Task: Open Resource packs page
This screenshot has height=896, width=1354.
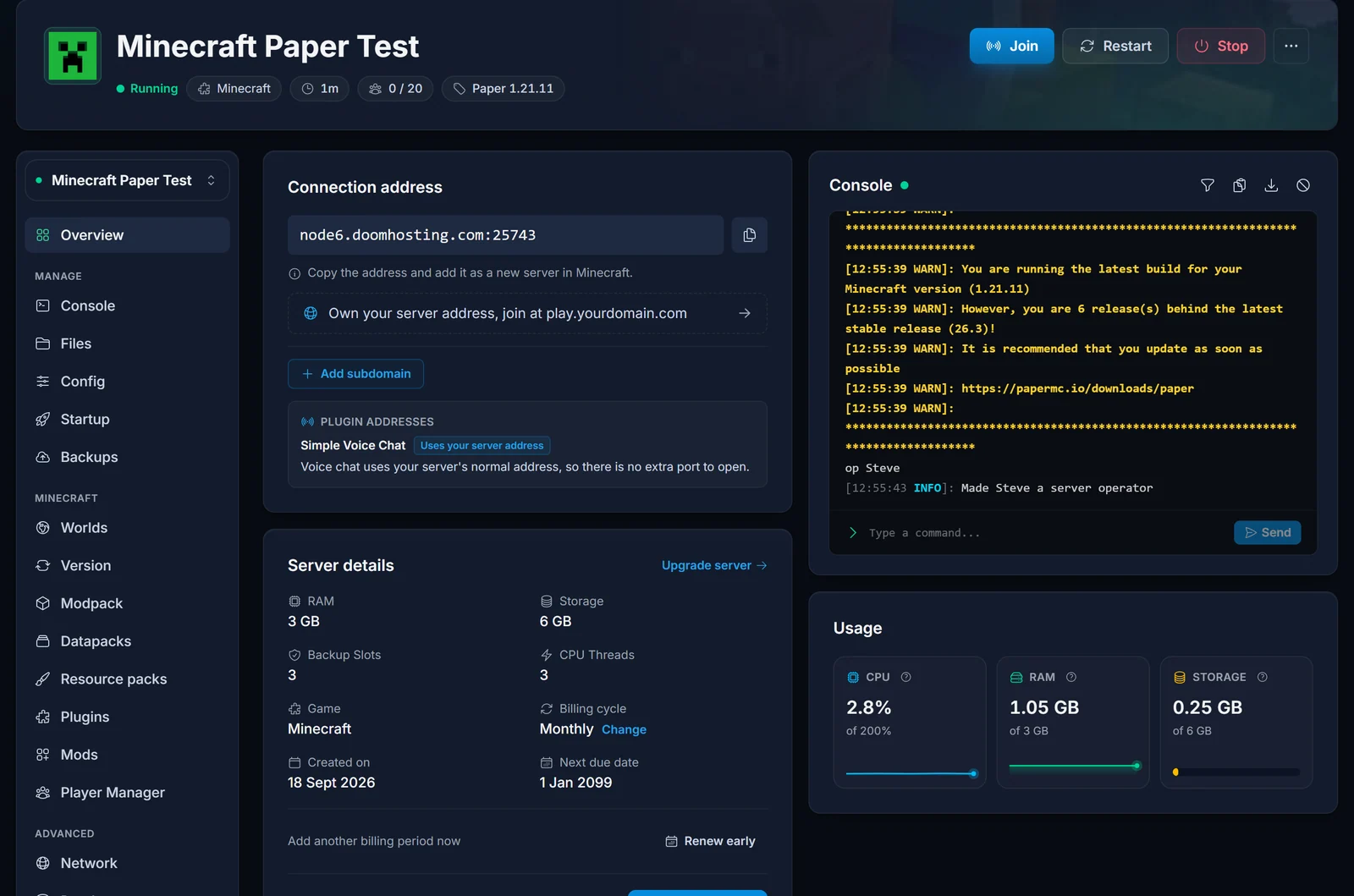Action: (x=127, y=679)
